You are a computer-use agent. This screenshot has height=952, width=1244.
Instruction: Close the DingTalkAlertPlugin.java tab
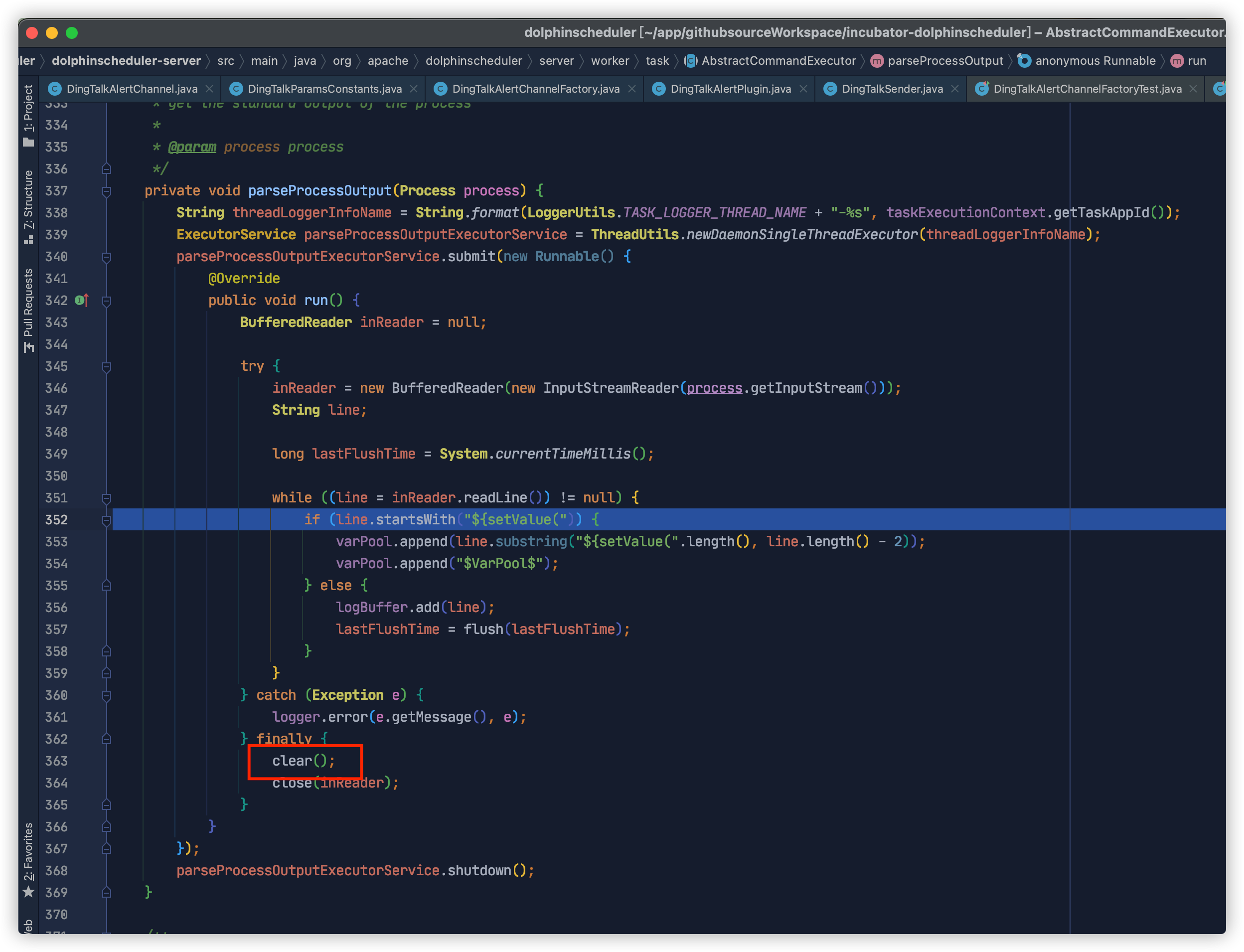(803, 89)
